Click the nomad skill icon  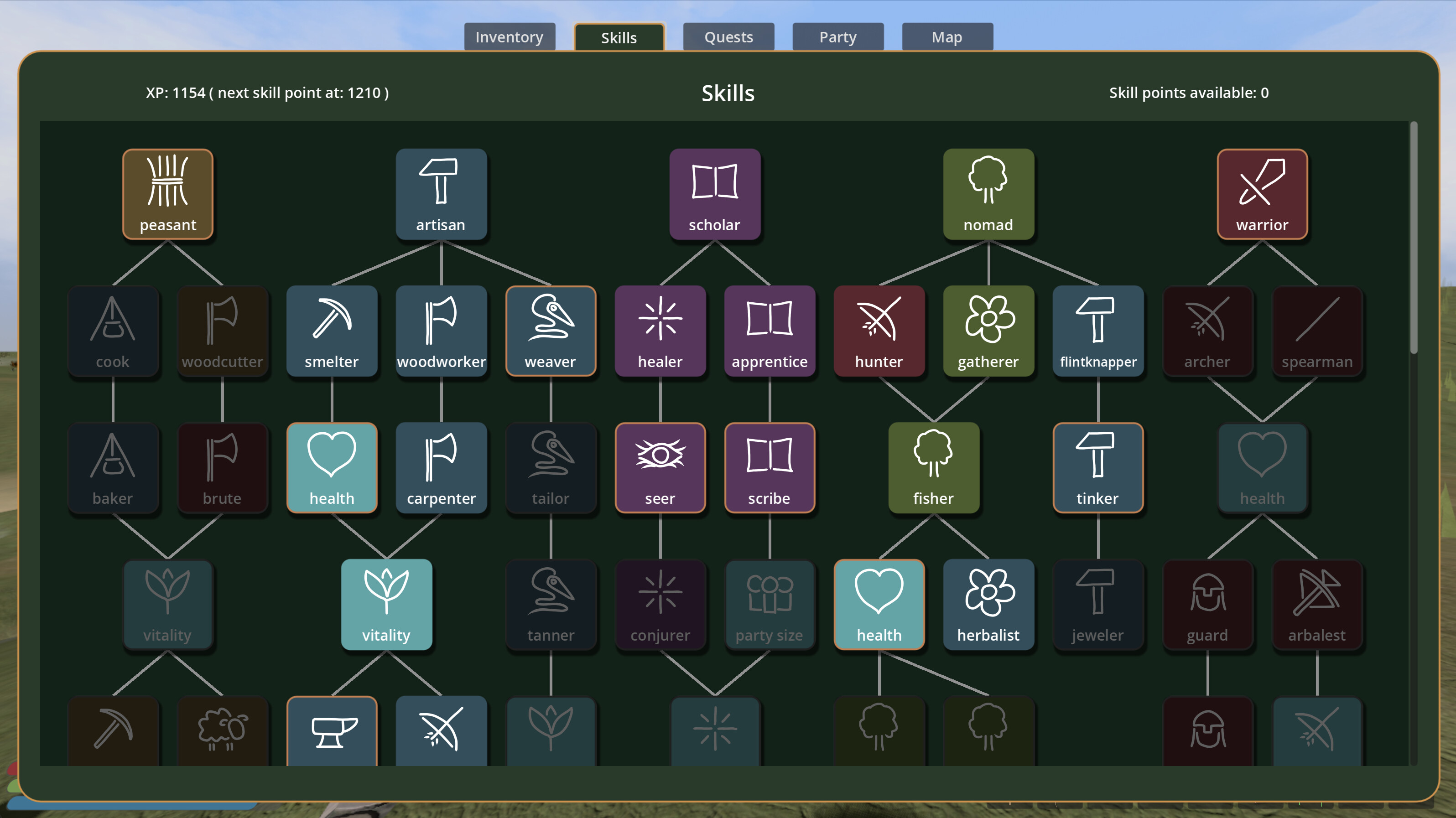[988, 194]
